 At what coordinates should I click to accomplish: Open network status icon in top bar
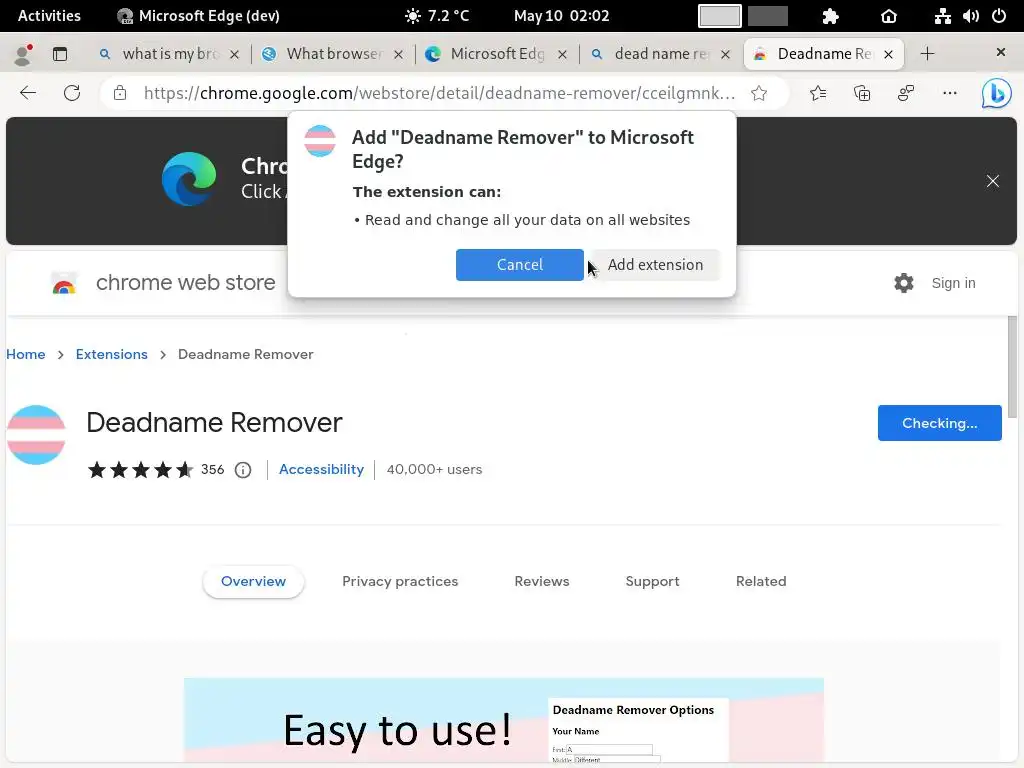(x=942, y=16)
